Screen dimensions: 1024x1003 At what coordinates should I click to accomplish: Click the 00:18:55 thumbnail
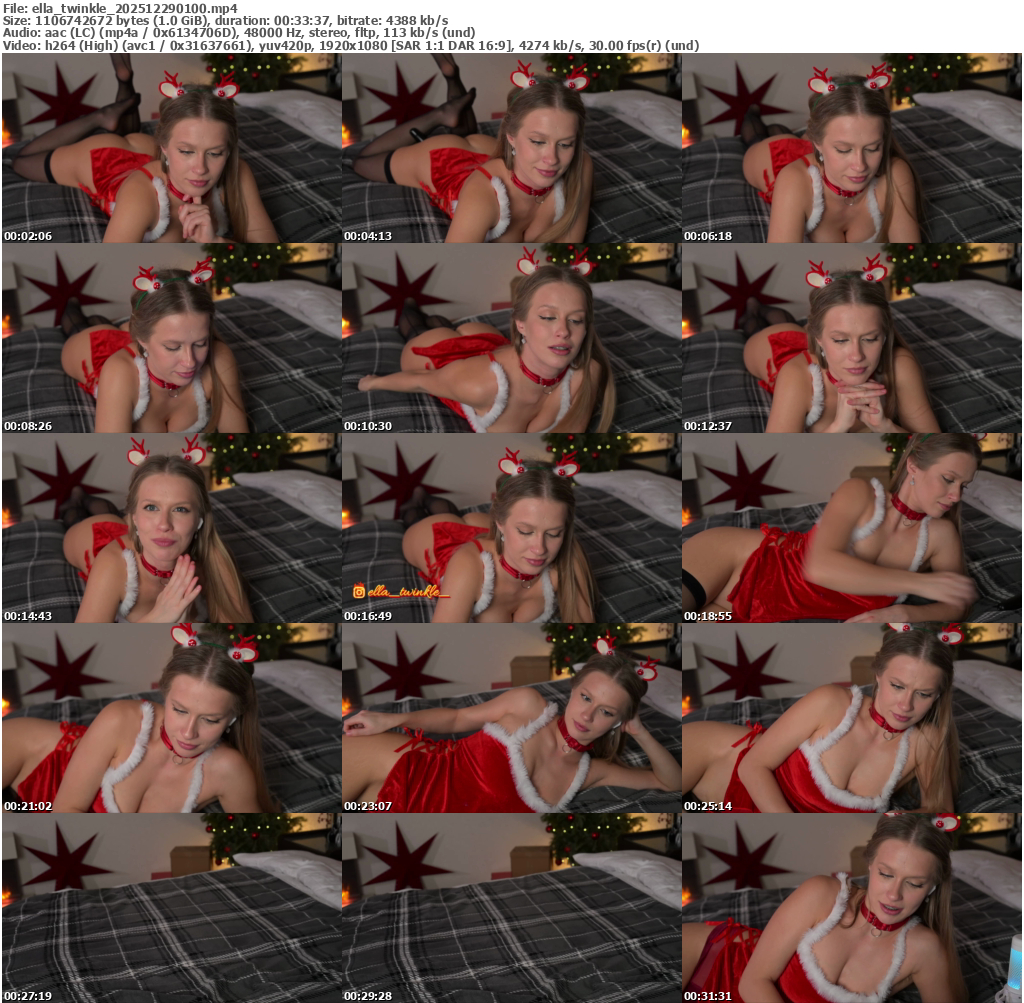(x=851, y=528)
